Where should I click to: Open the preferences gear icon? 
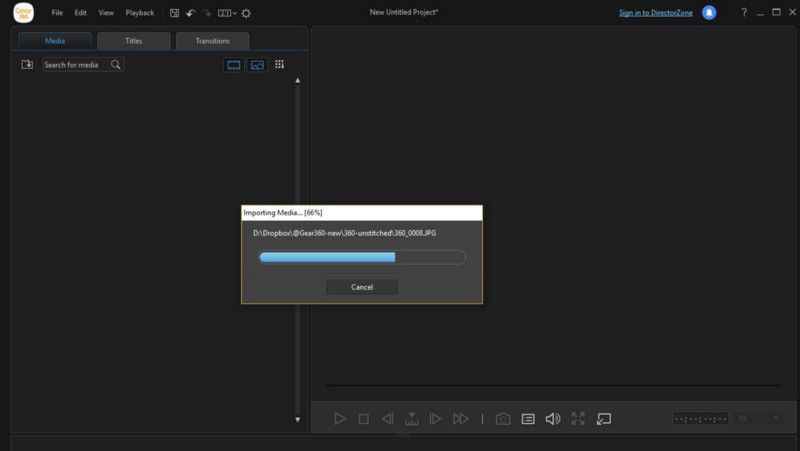pos(246,13)
